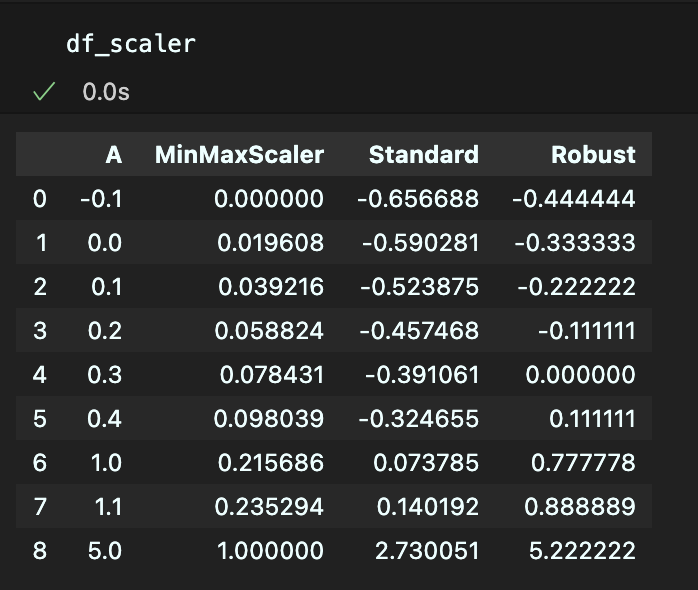
Task: Click Robust value 0.888889
Action: (x=580, y=506)
